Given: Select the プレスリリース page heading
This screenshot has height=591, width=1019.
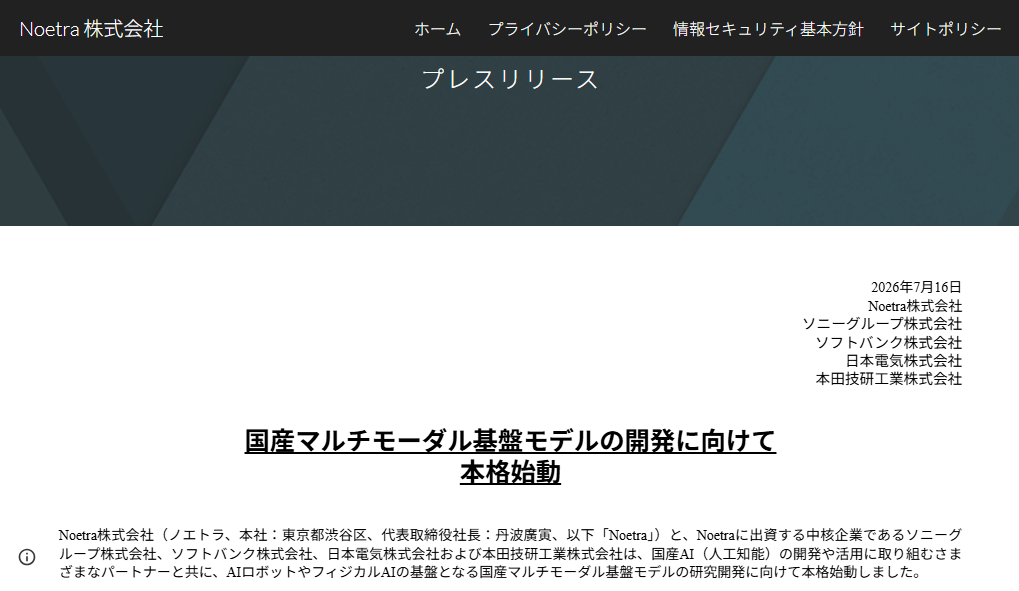Looking at the screenshot, I should click(510, 79).
